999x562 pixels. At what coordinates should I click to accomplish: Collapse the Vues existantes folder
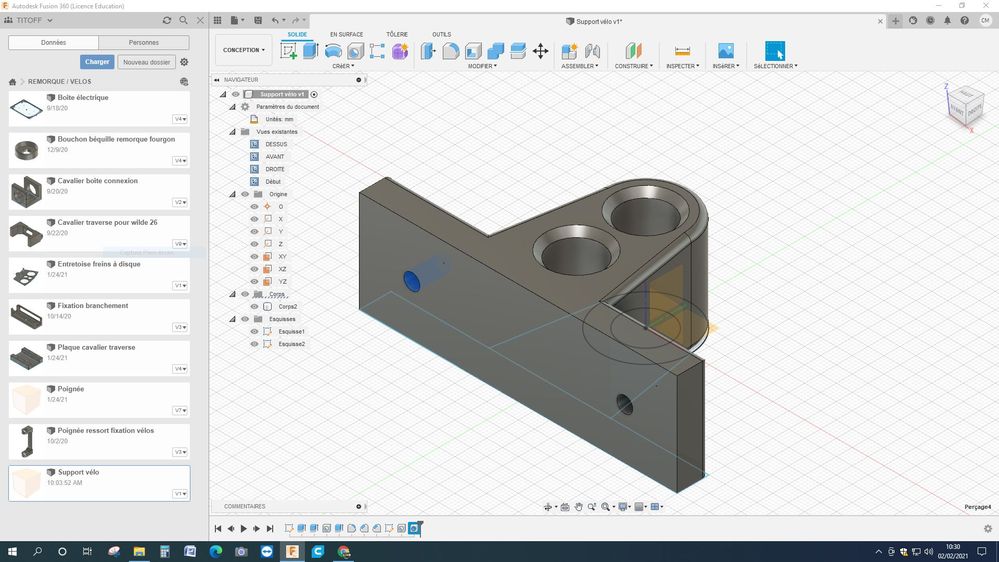click(x=233, y=132)
